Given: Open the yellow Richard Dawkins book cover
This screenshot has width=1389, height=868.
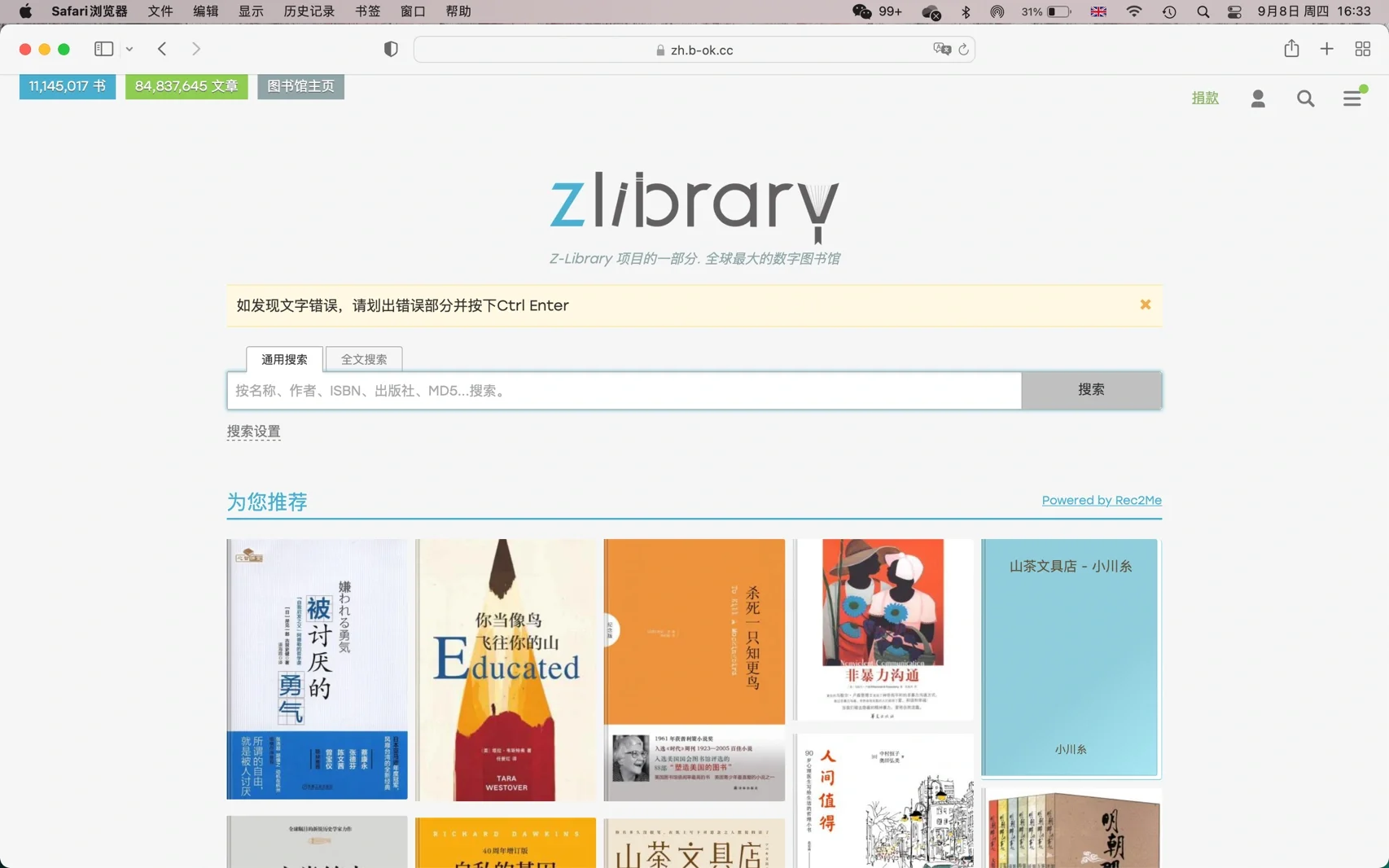Looking at the screenshot, I should [506, 843].
